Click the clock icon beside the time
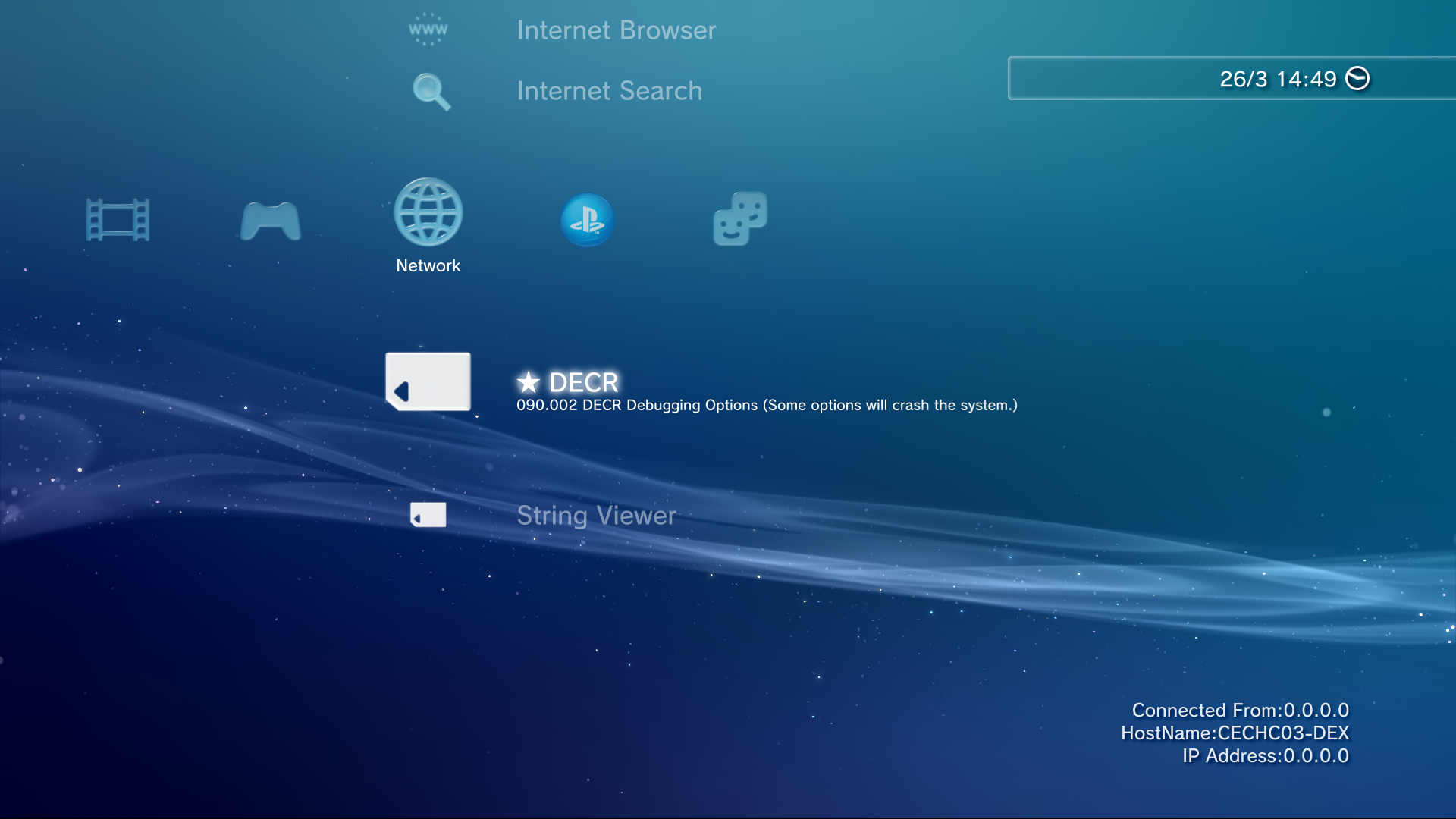Viewport: 1456px width, 819px height. (1357, 78)
